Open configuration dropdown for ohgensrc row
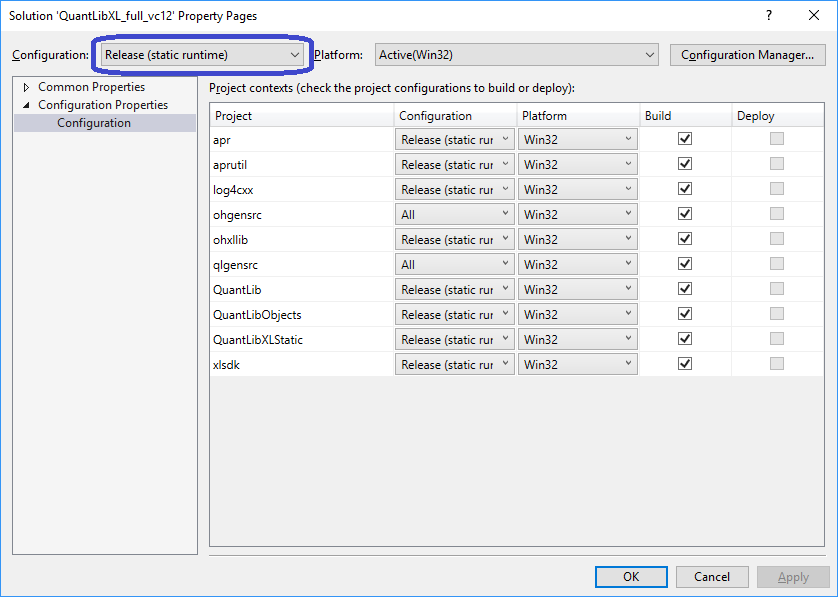The image size is (838, 597). click(456, 214)
